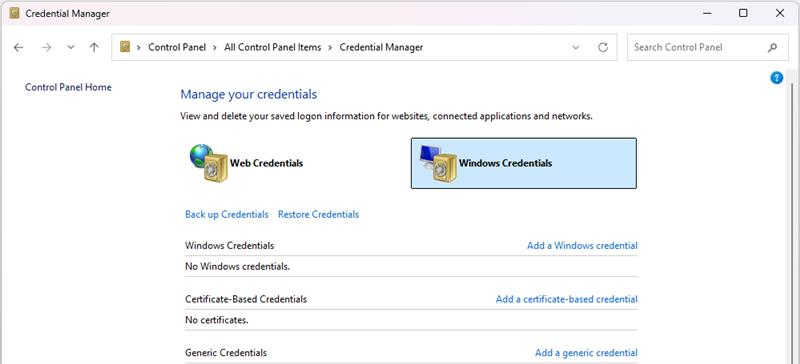
Task: Click Back up Credentials link
Action: (x=227, y=214)
